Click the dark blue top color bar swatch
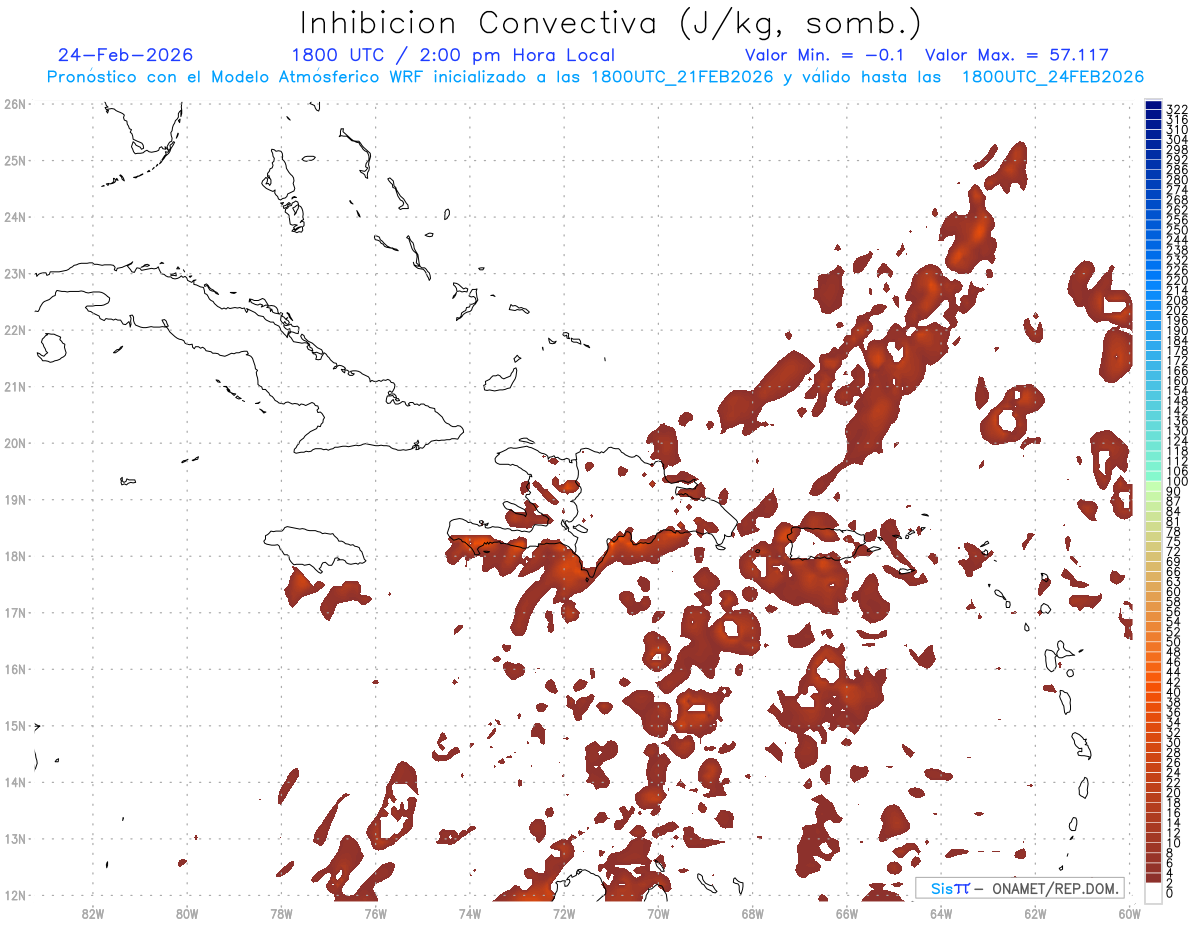This screenshot has height=927, width=1200. (x=1153, y=107)
